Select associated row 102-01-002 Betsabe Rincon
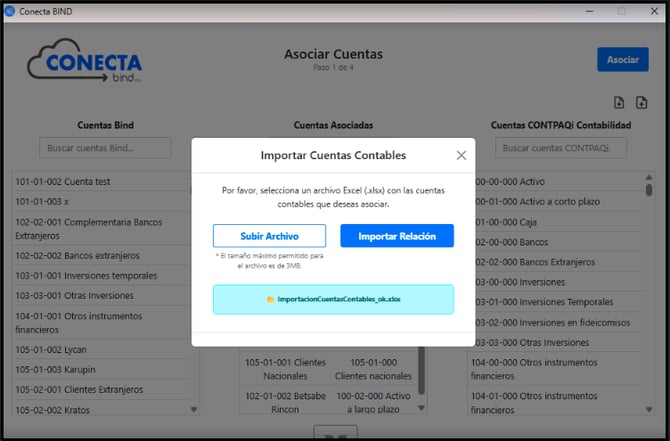The height and width of the screenshot is (441, 670). (285, 402)
